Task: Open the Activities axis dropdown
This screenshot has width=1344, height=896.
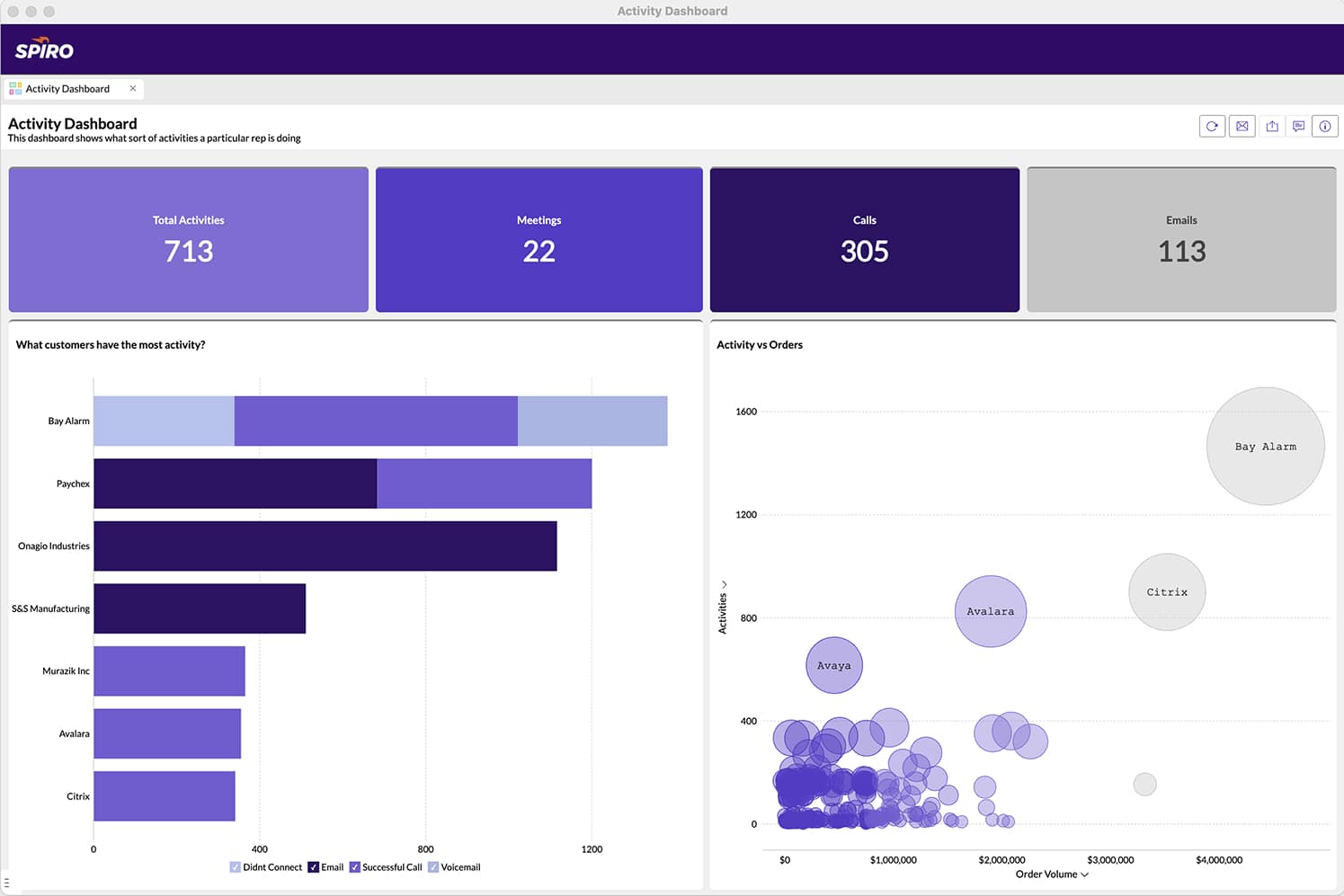Action: pyautogui.click(x=723, y=608)
